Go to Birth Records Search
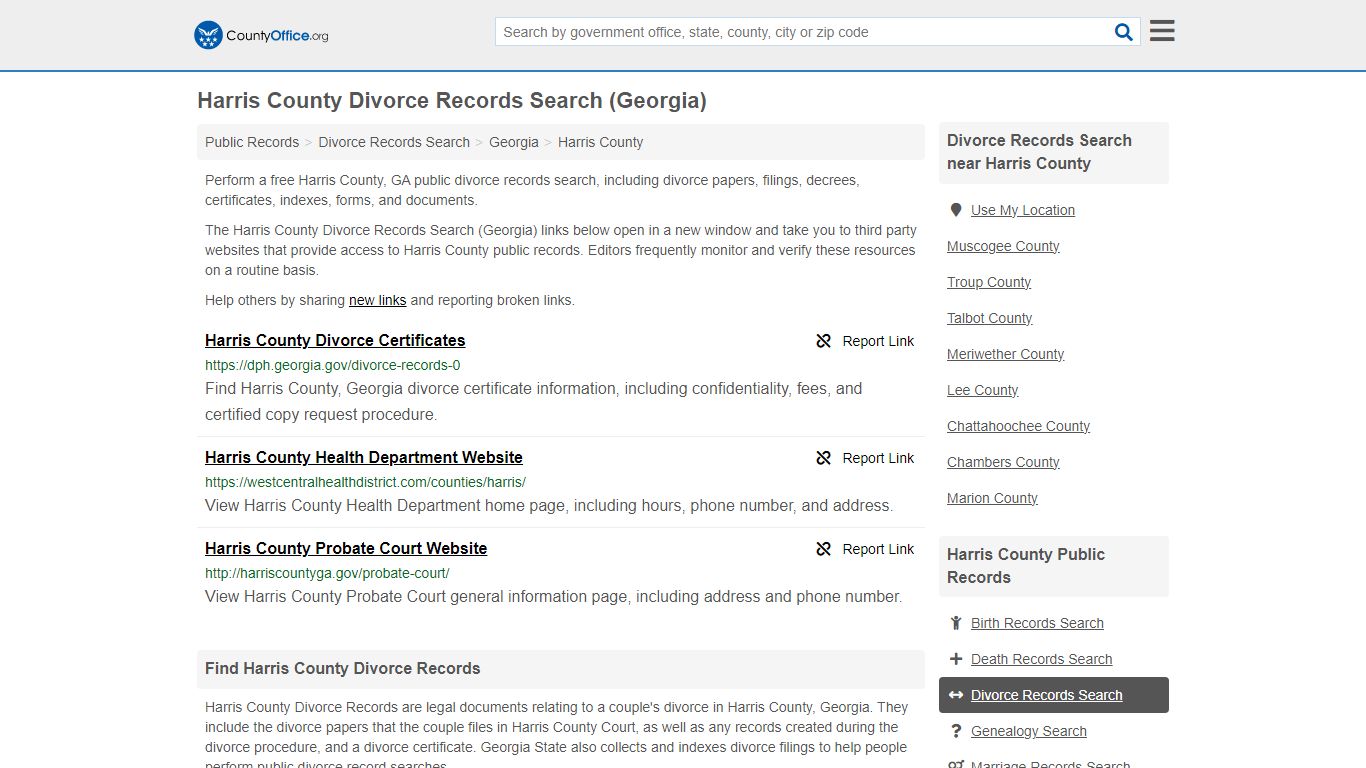 coord(1037,623)
